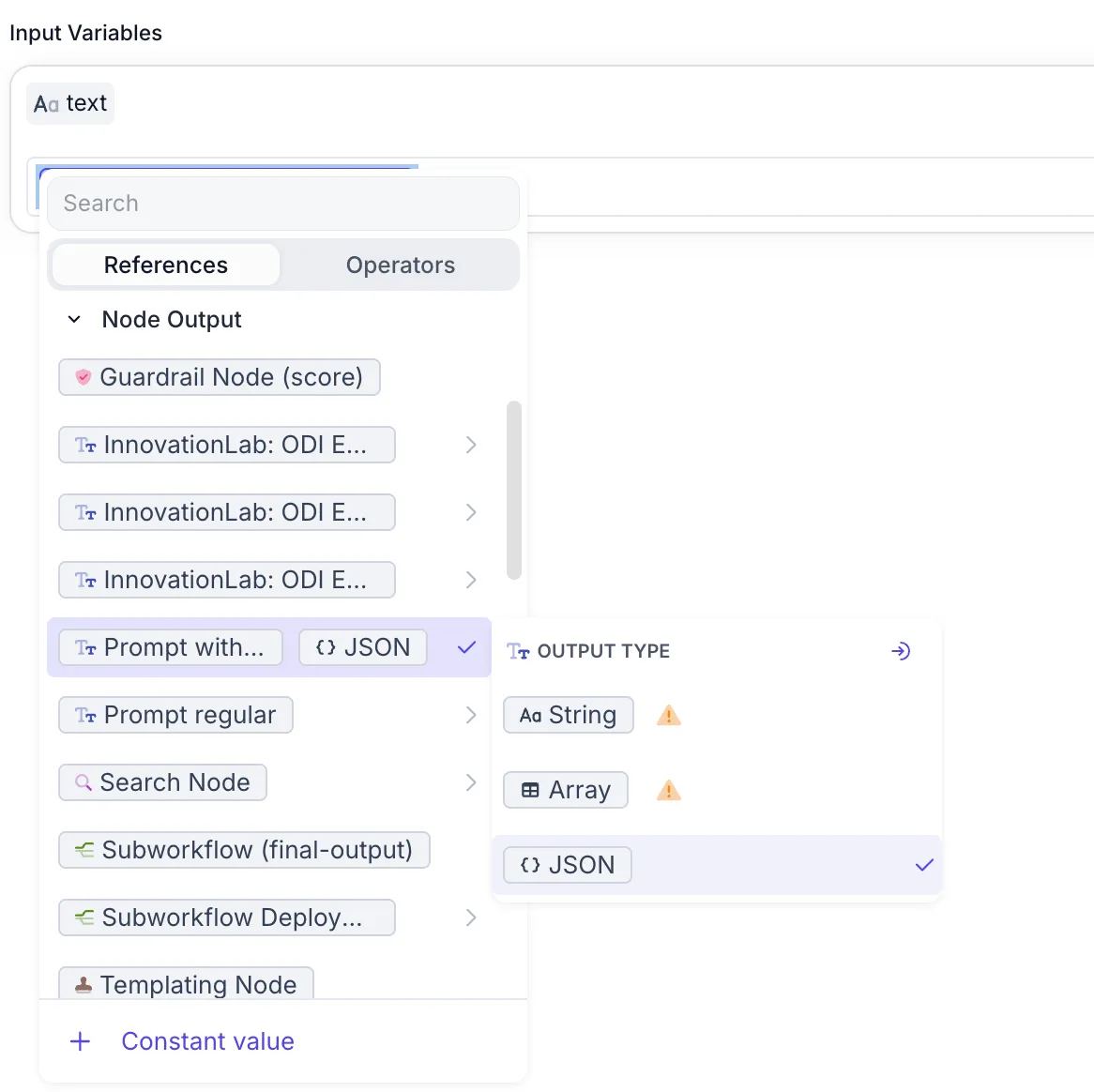Click the Input Variables heading
This screenshot has width=1094, height=1092.
(85, 33)
